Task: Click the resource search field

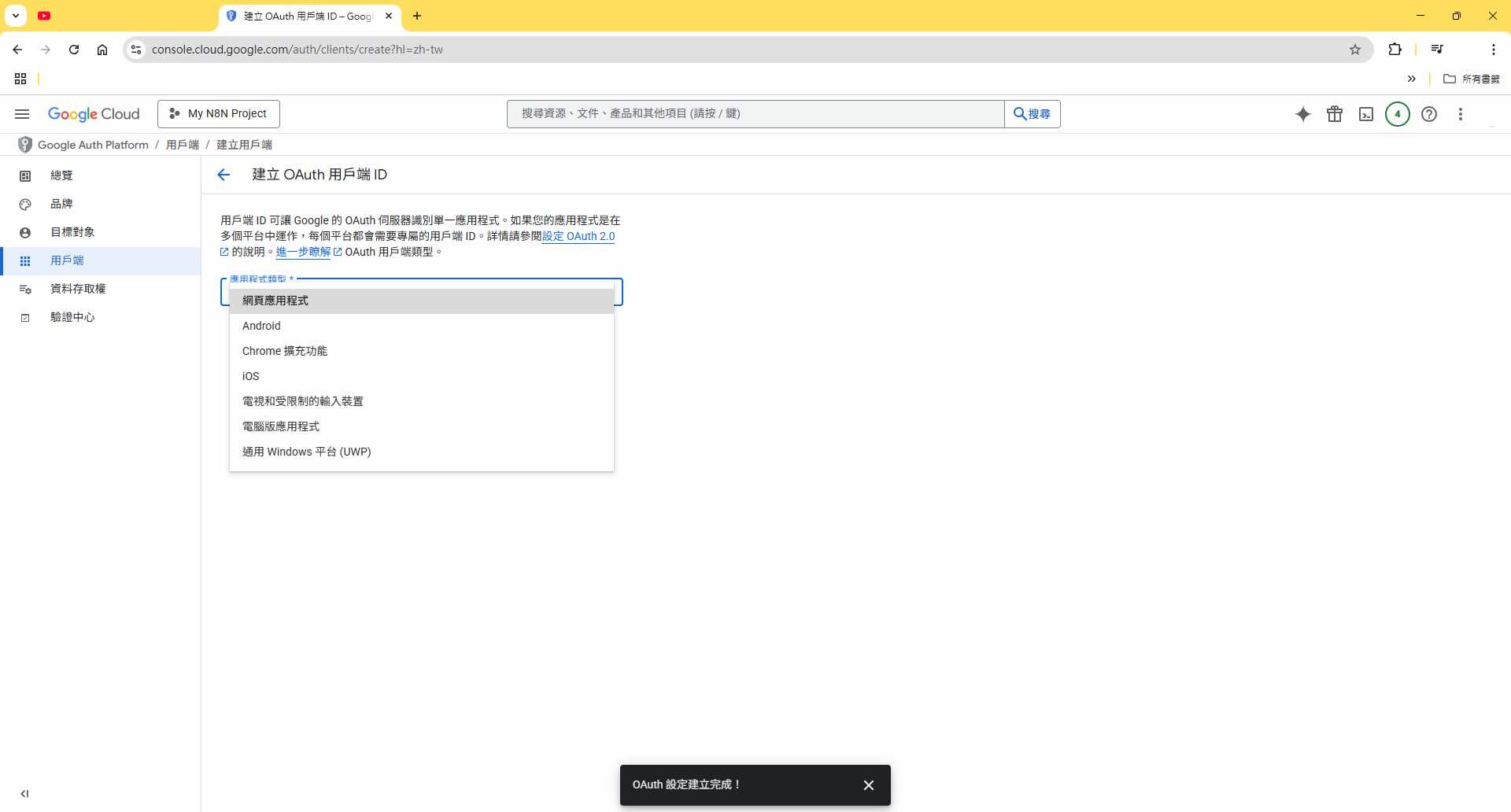Action: pyautogui.click(x=755, y=113)
